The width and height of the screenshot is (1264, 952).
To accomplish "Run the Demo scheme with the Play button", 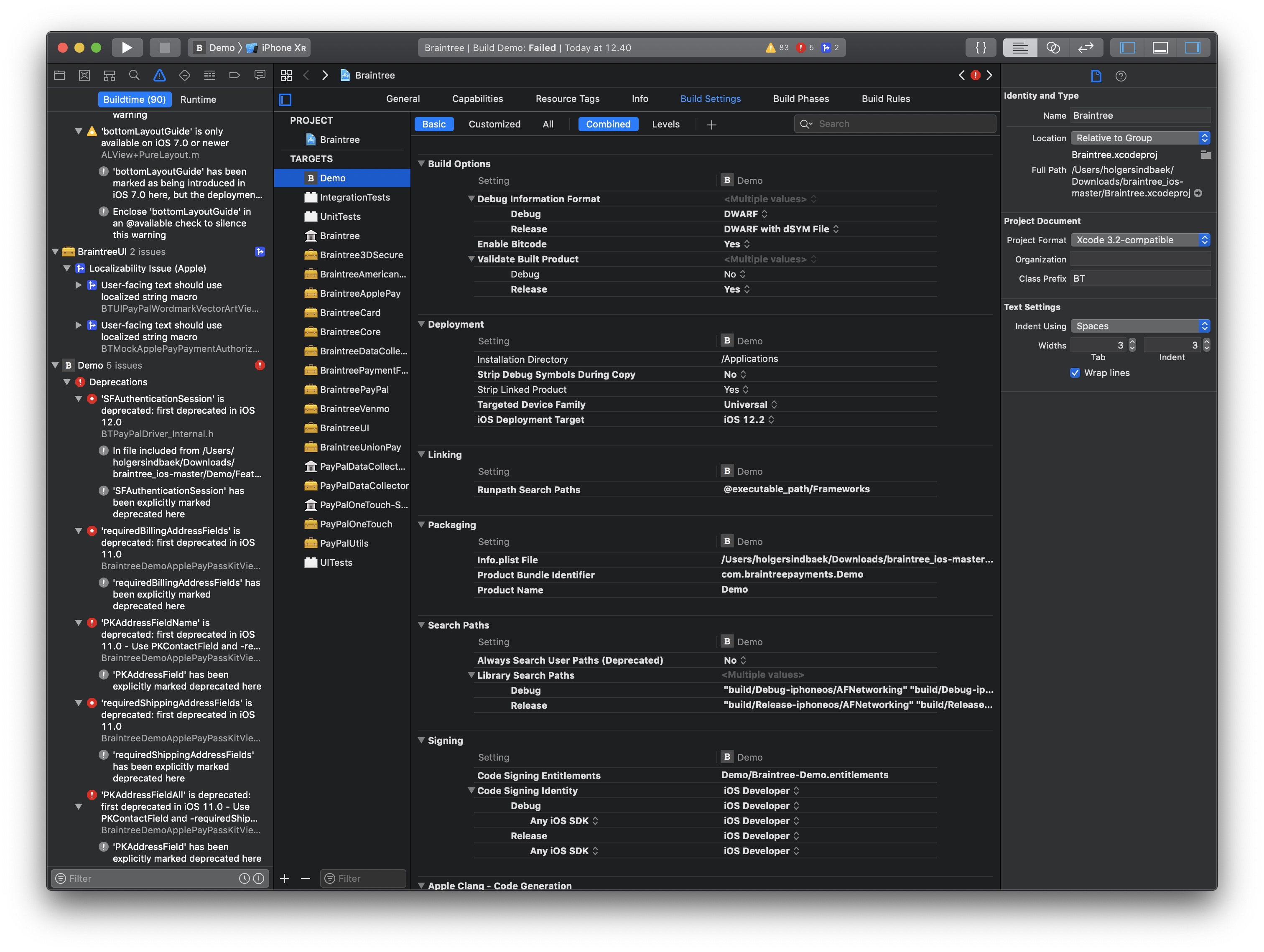I will point(127,47).
